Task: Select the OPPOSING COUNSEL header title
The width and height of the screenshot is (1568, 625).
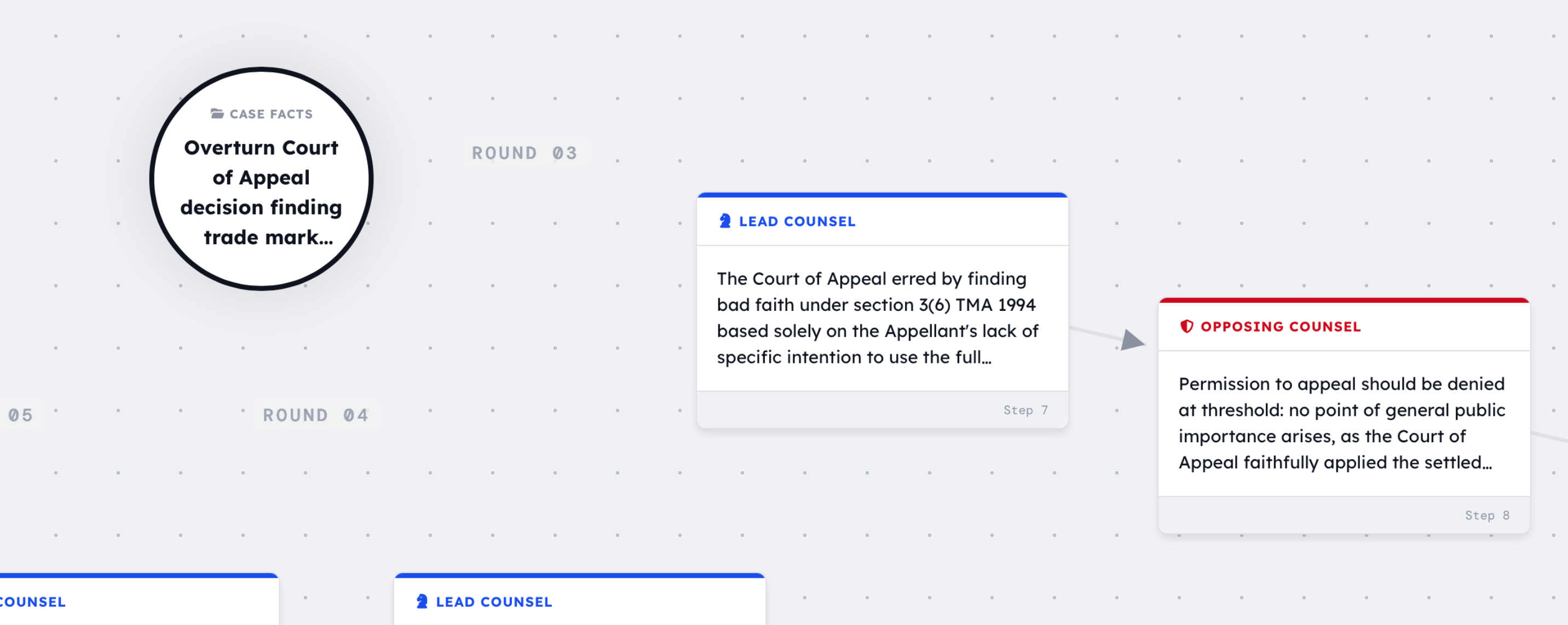Action: [x=1280, y=327]
